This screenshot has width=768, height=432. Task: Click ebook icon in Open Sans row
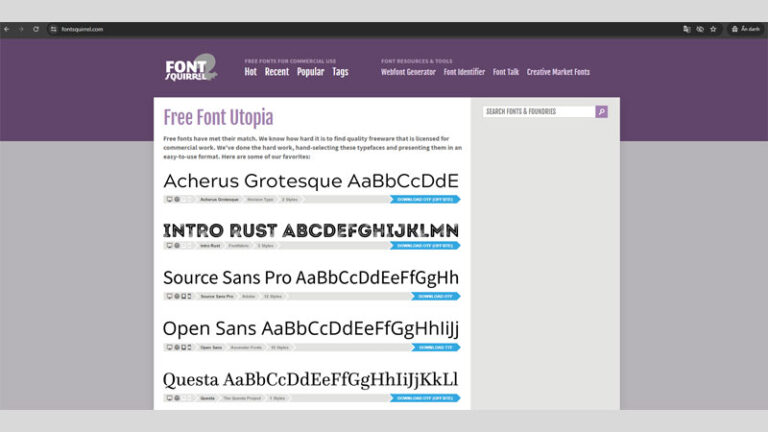click(184, 347)
